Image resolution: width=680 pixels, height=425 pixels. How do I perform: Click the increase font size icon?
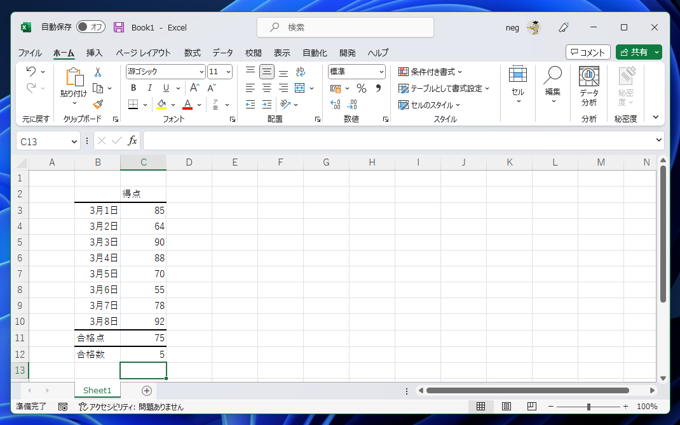[196, 88]
